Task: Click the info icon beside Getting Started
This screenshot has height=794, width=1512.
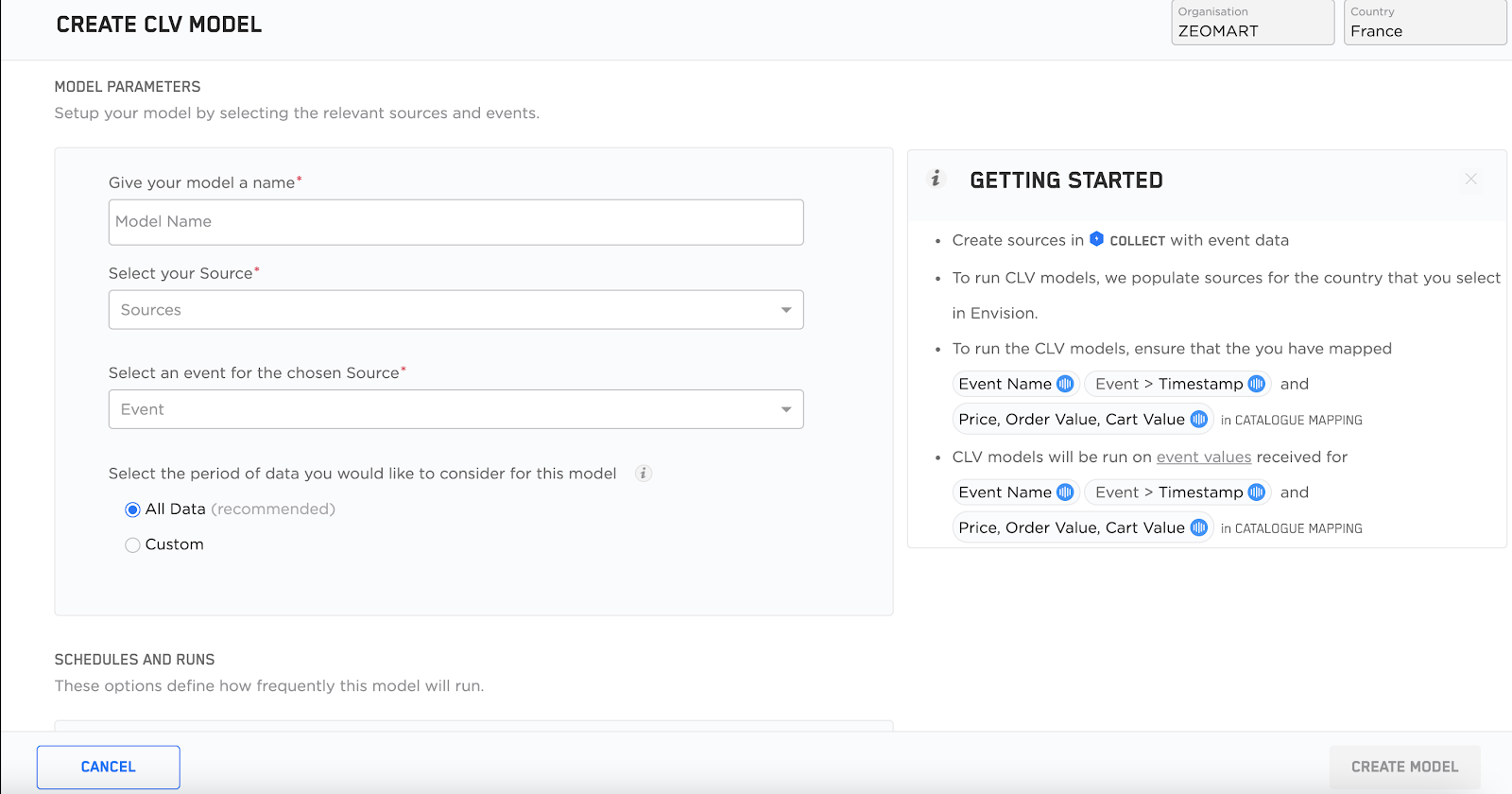Action: [936, 179]
